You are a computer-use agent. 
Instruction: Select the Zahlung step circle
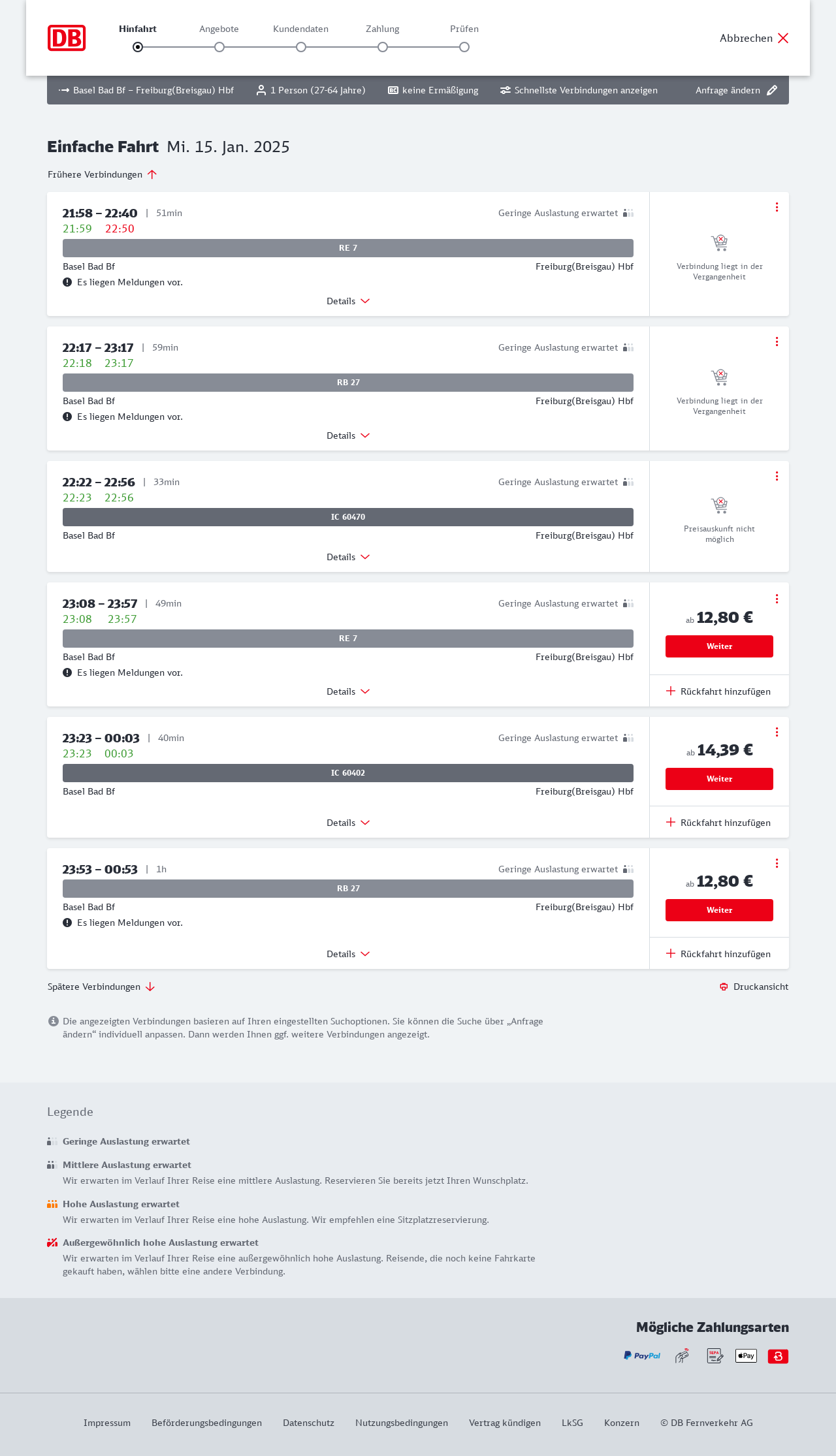(x=383, y=47)
